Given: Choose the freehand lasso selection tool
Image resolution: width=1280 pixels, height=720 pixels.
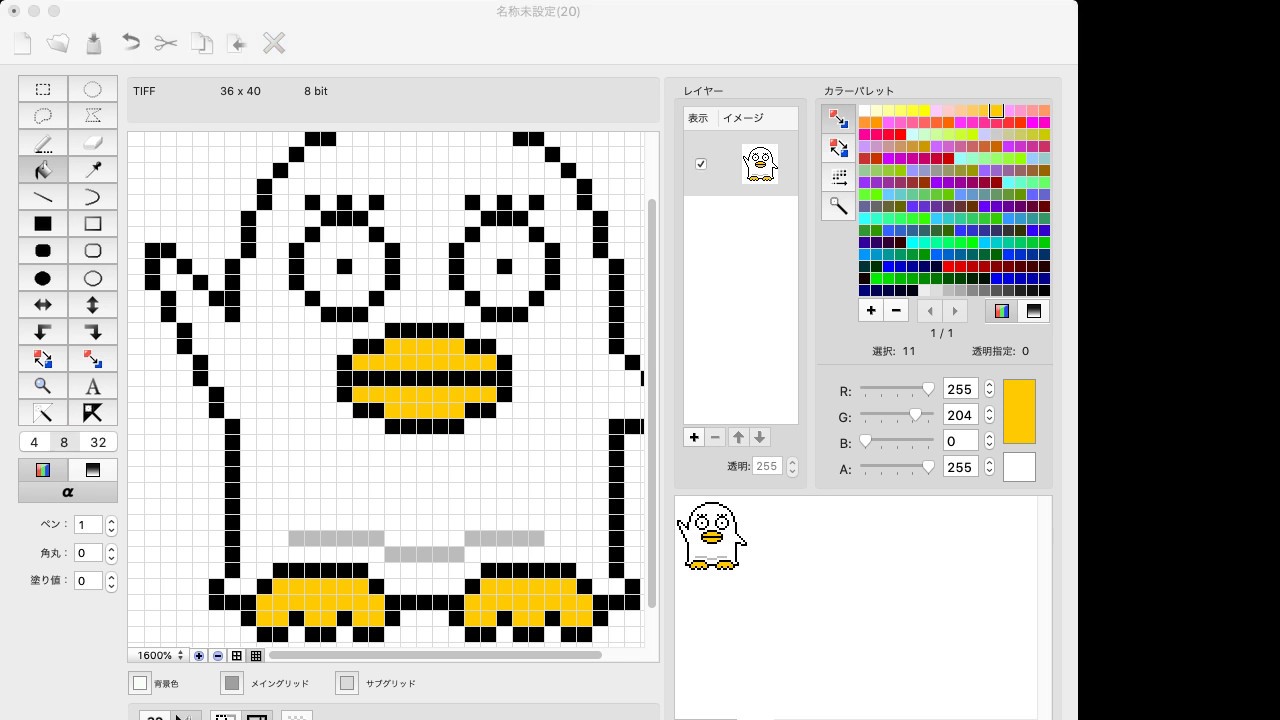Looking at the screenshot, I should click(x=43, y=116).
